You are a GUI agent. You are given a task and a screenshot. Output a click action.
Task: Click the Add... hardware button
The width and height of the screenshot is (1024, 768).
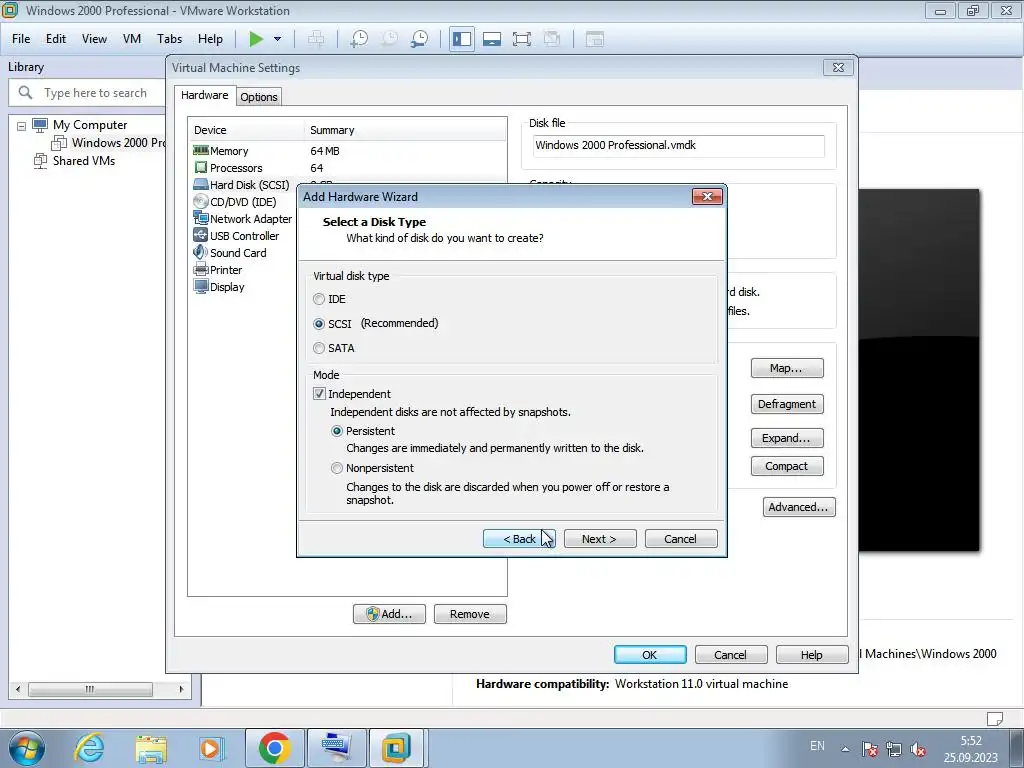(389, 614)
